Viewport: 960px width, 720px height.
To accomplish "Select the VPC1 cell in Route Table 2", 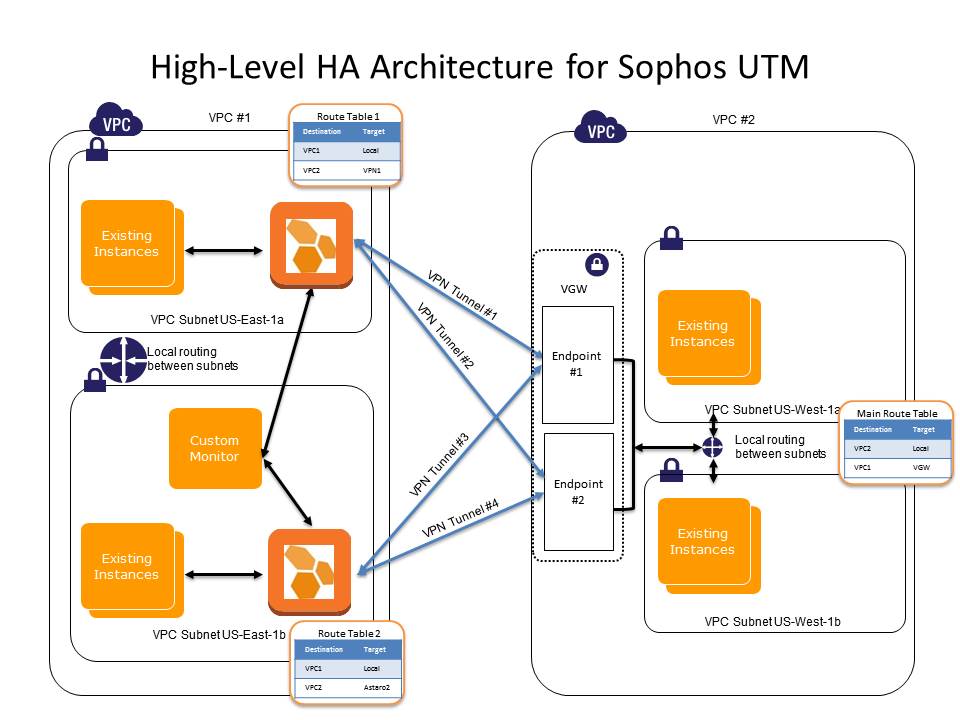I will coord(313,669).
